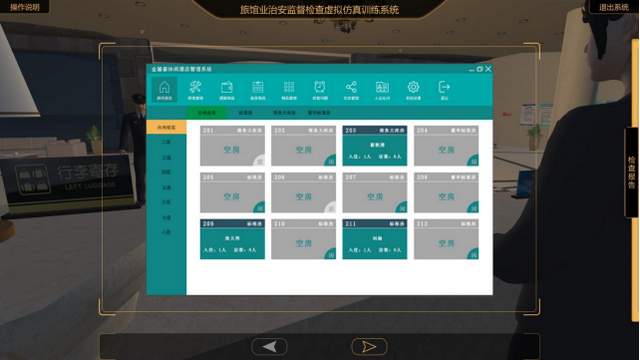The width and height of the screenshot is (640, 360).
Task: Select floor 六层 in the sidebar
Action: tap(166, 202)
